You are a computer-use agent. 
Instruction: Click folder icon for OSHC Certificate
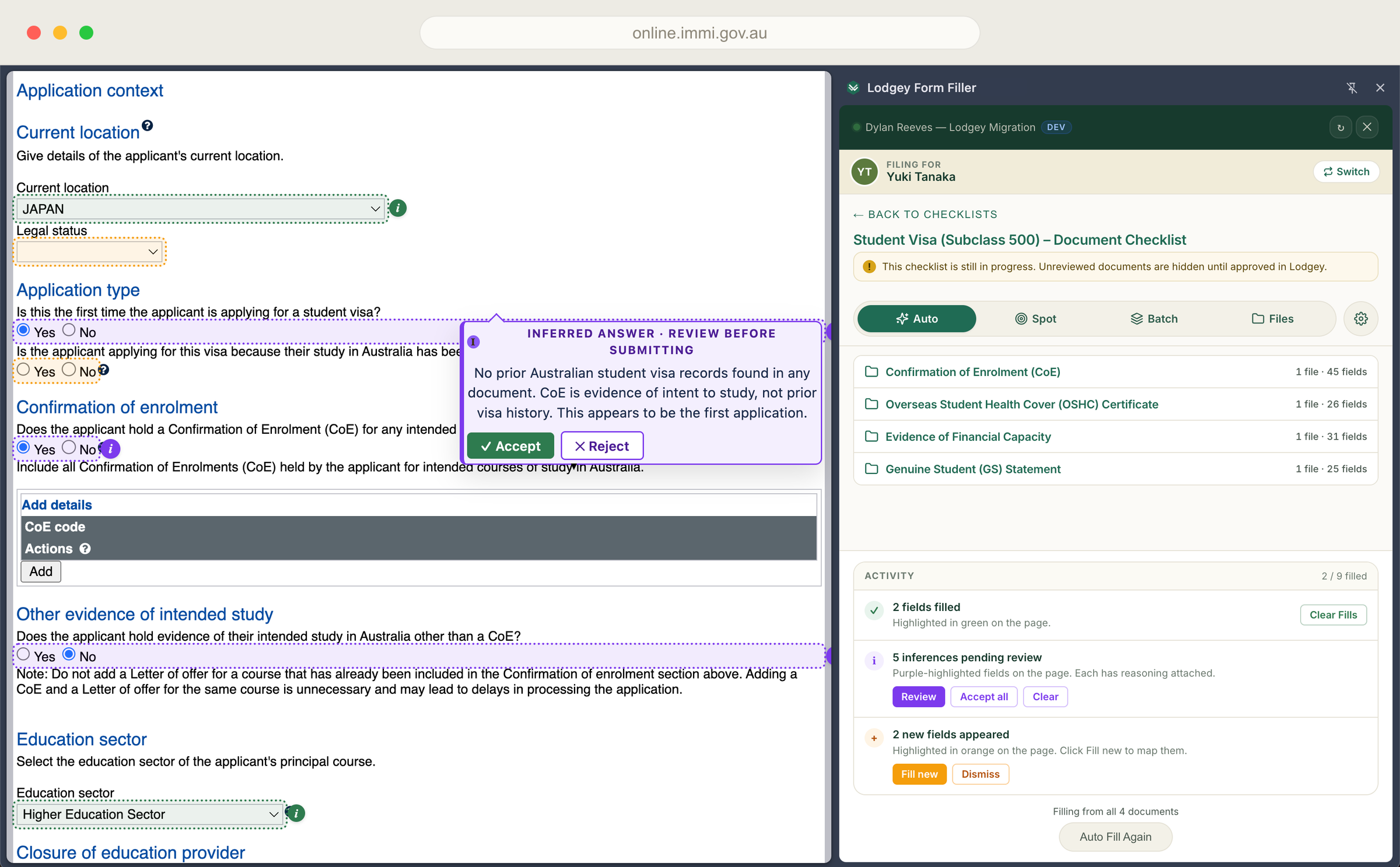(x=871, y=404)
